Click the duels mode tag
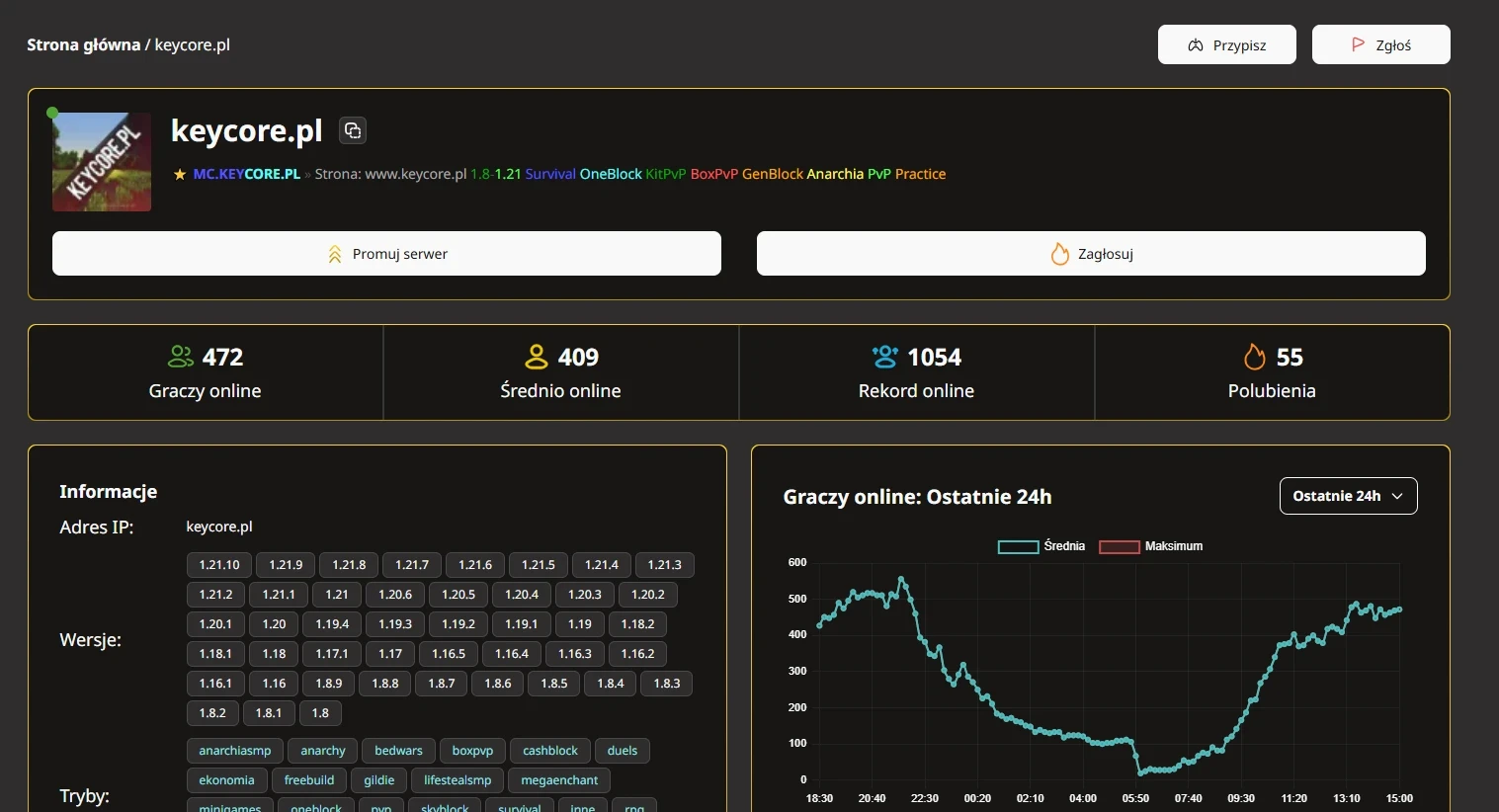 pyautogui.click(x=623, y=751)
